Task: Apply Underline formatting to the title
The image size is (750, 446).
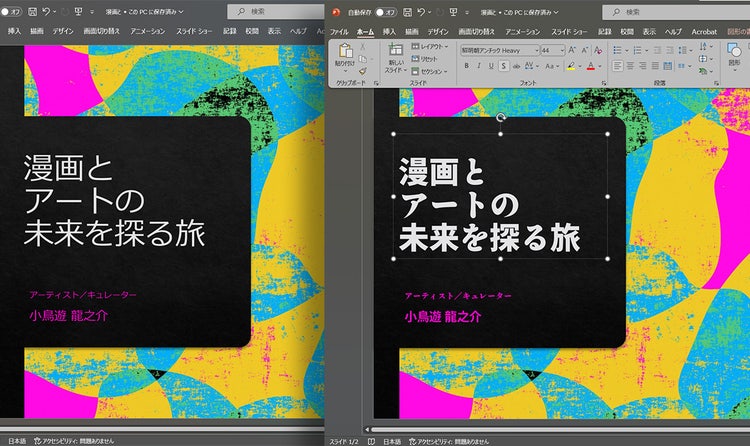Action: coord(491,66)
